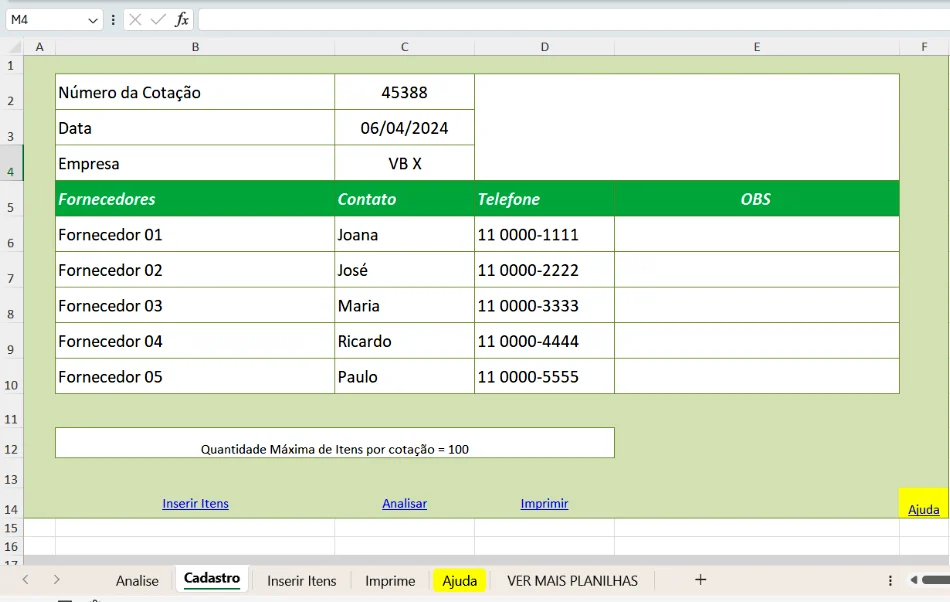The height and width of the screenshot is (602, 950).
Task: Click the formula bar input area
Action: [x=573, y=20]
